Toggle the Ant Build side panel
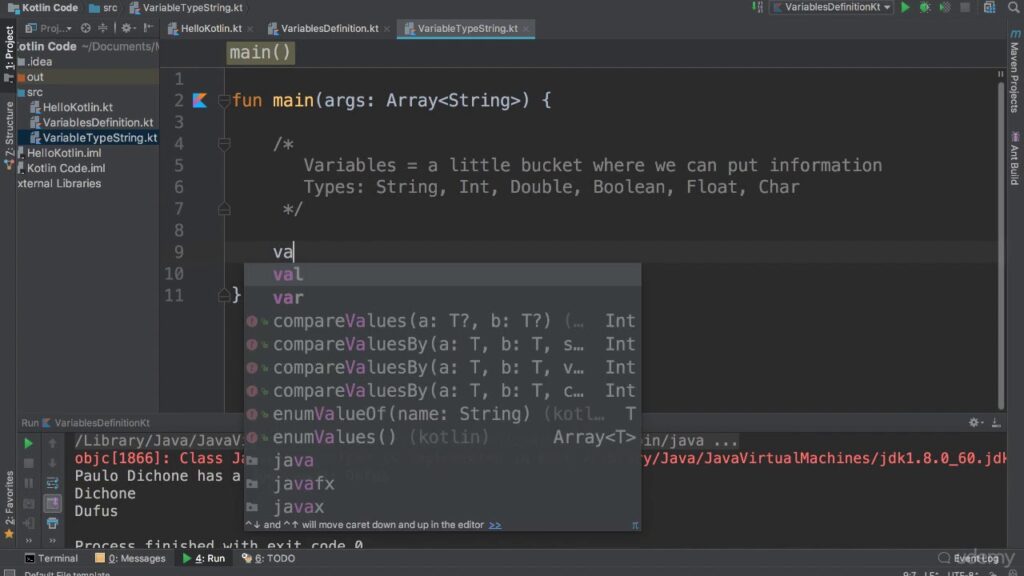 click(1014, 159)
